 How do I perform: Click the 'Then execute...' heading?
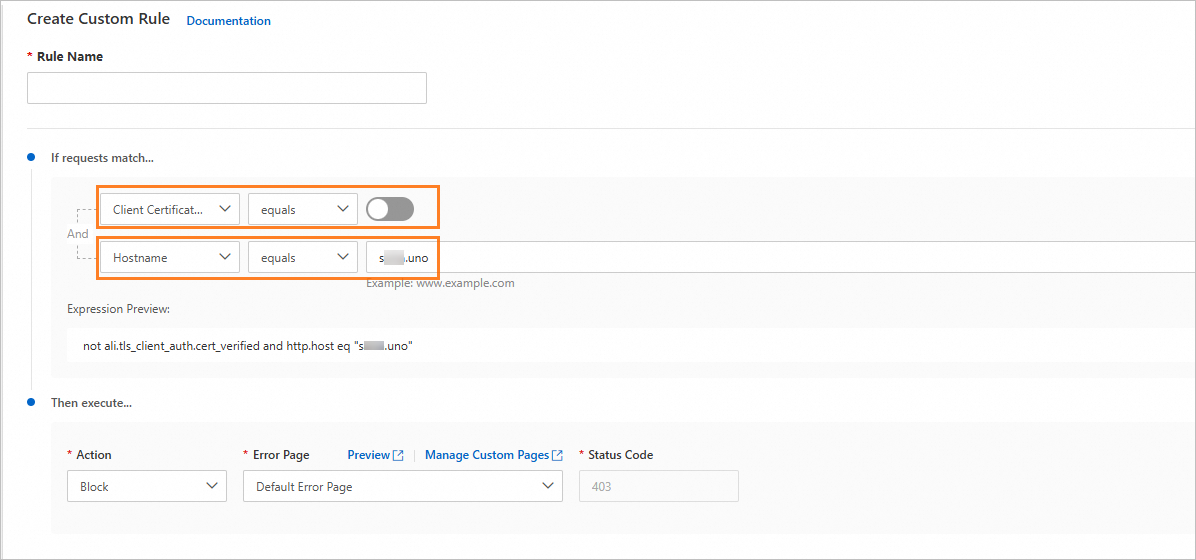[x=92, y=403]
